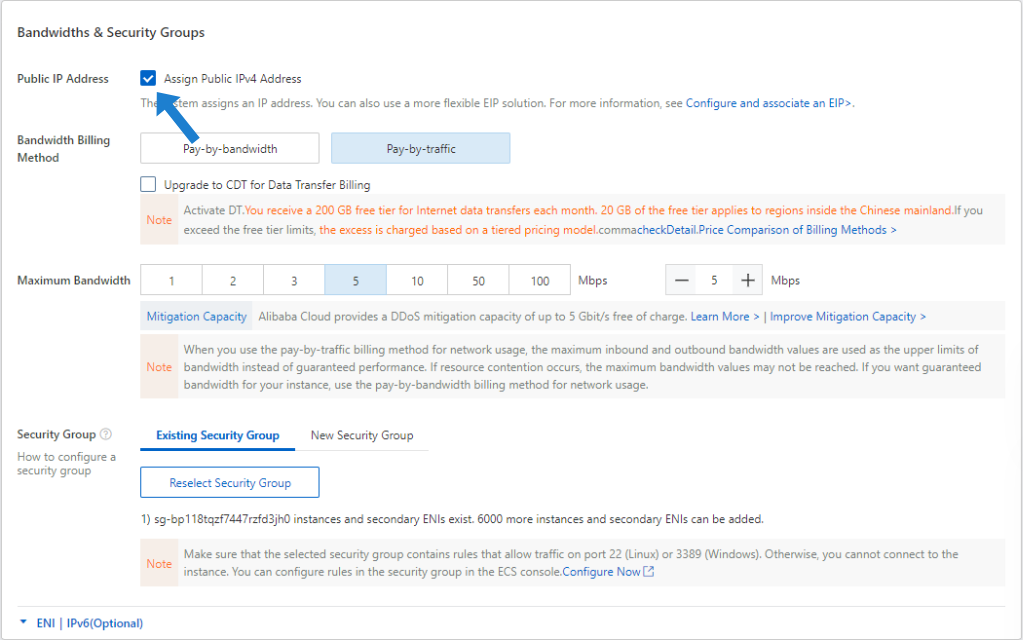Increase bandwidth with the plus button

click(x=746, y=281)
